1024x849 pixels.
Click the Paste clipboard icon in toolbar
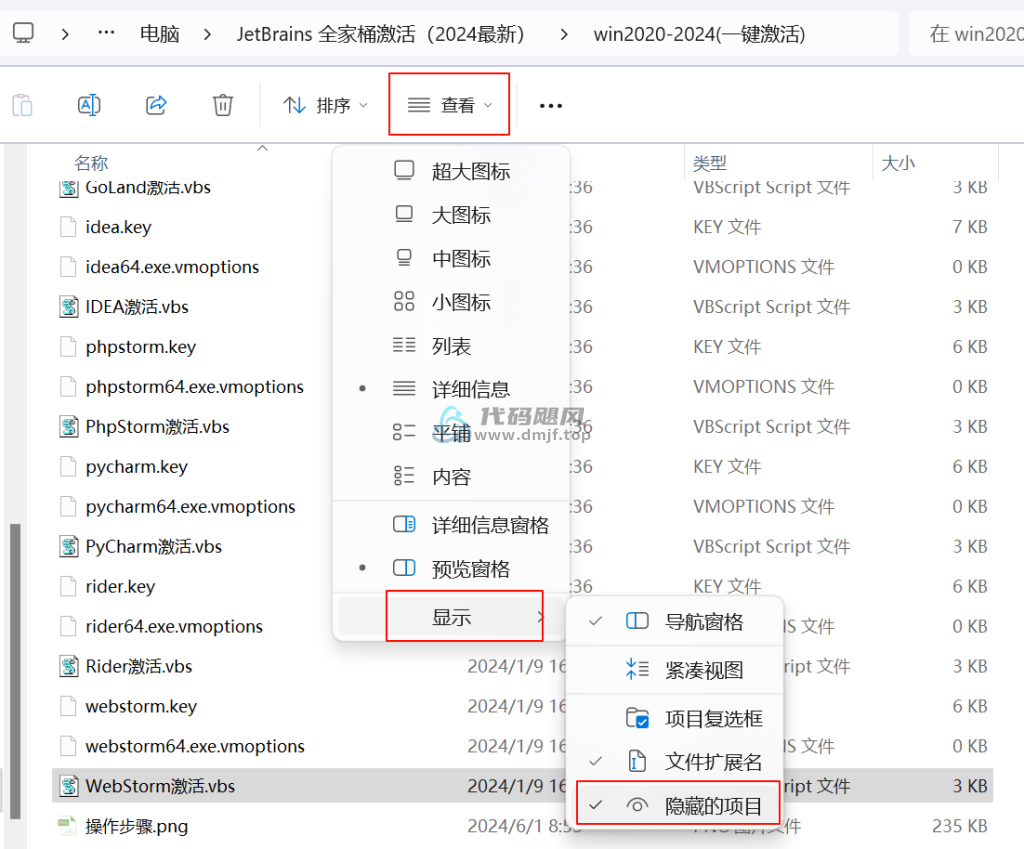tap(23, 105)
